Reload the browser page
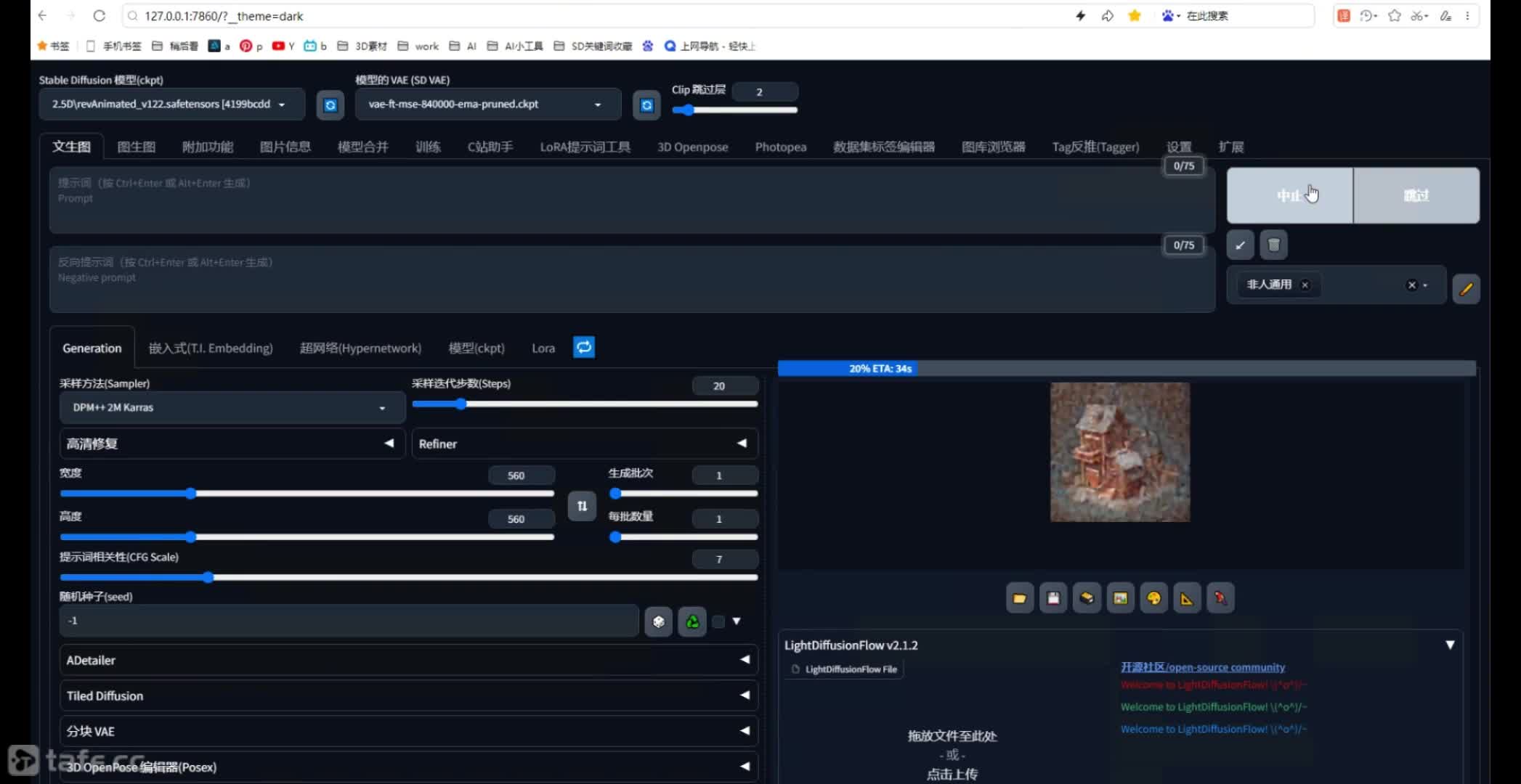Viewport: 1521px width, 784px height. [100, 15]
